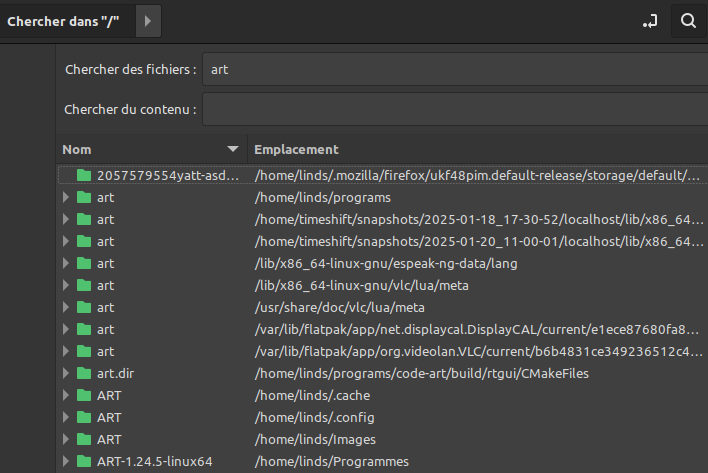
Task: Toggle the location entry icon
Action: 650,20
